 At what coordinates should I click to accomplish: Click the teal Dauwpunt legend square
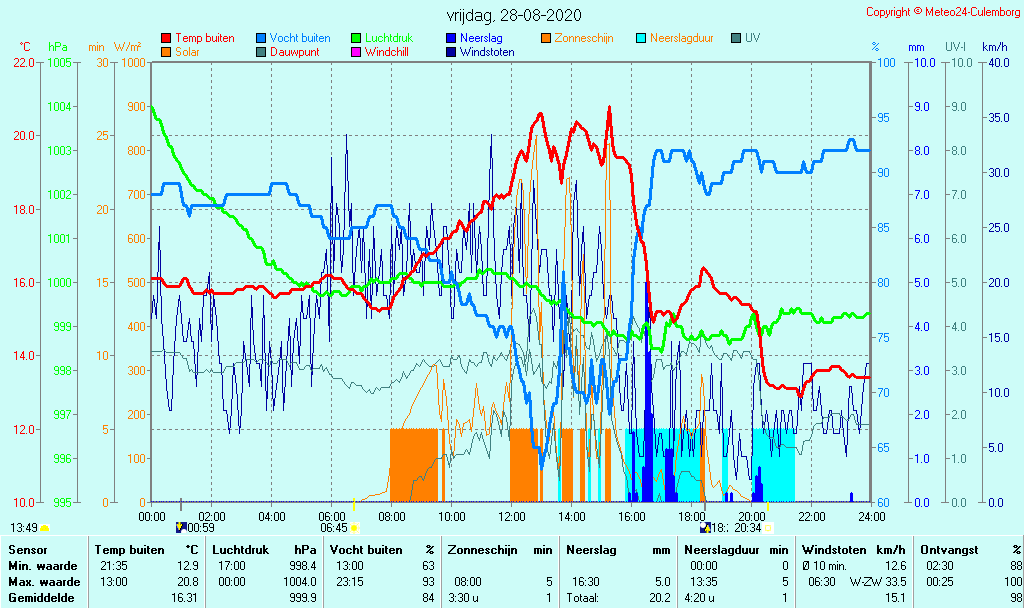click(x=261, y=52)
